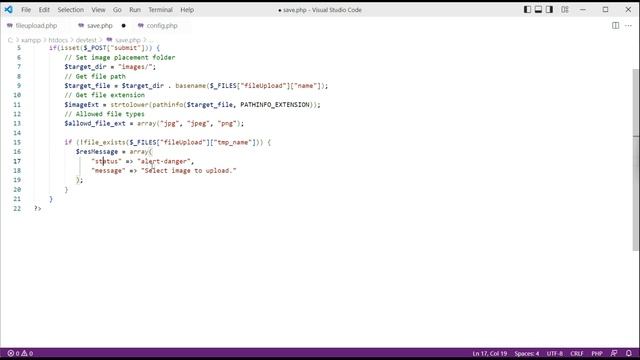The width and height of the screenshot is (640, 360).
Task: Click line number 15 in the gutter
Action: [x=17, y=142]
